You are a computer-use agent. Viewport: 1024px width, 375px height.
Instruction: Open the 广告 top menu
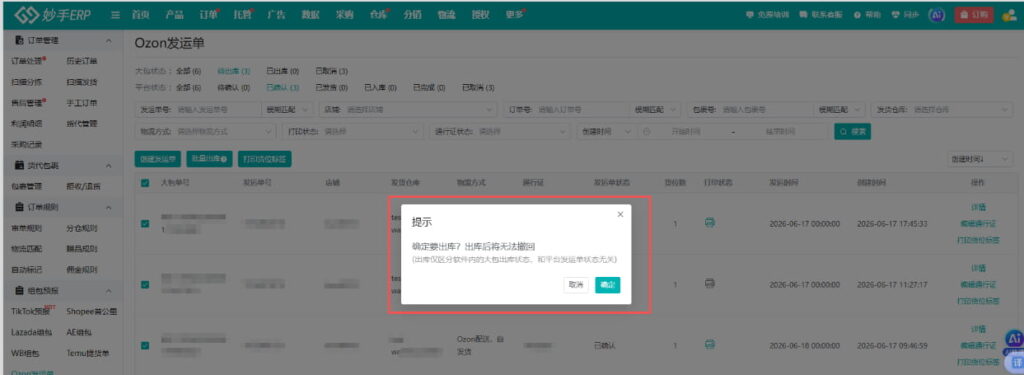click(276, 15)
